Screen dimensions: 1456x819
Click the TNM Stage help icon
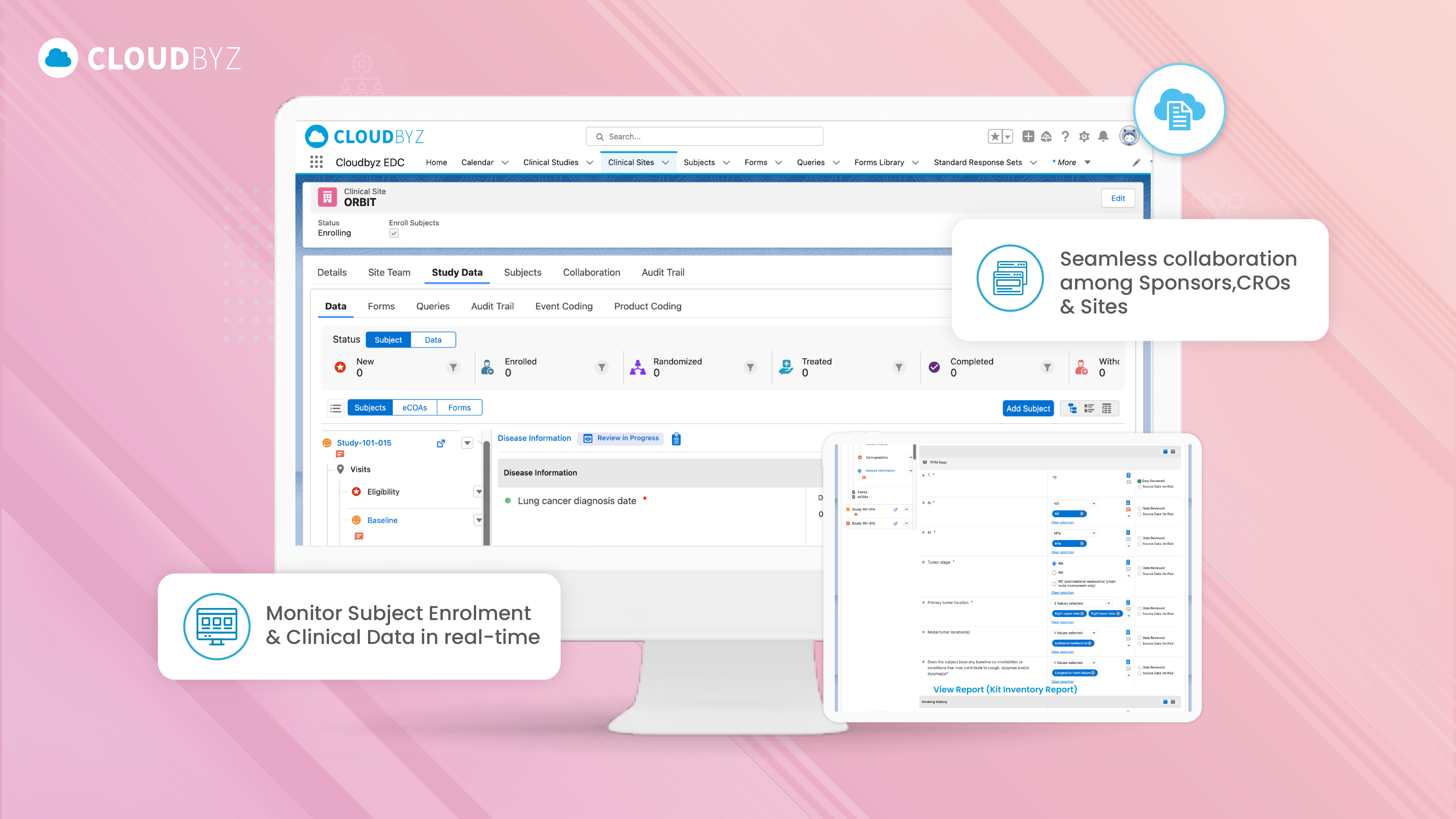tap(925, 462)
